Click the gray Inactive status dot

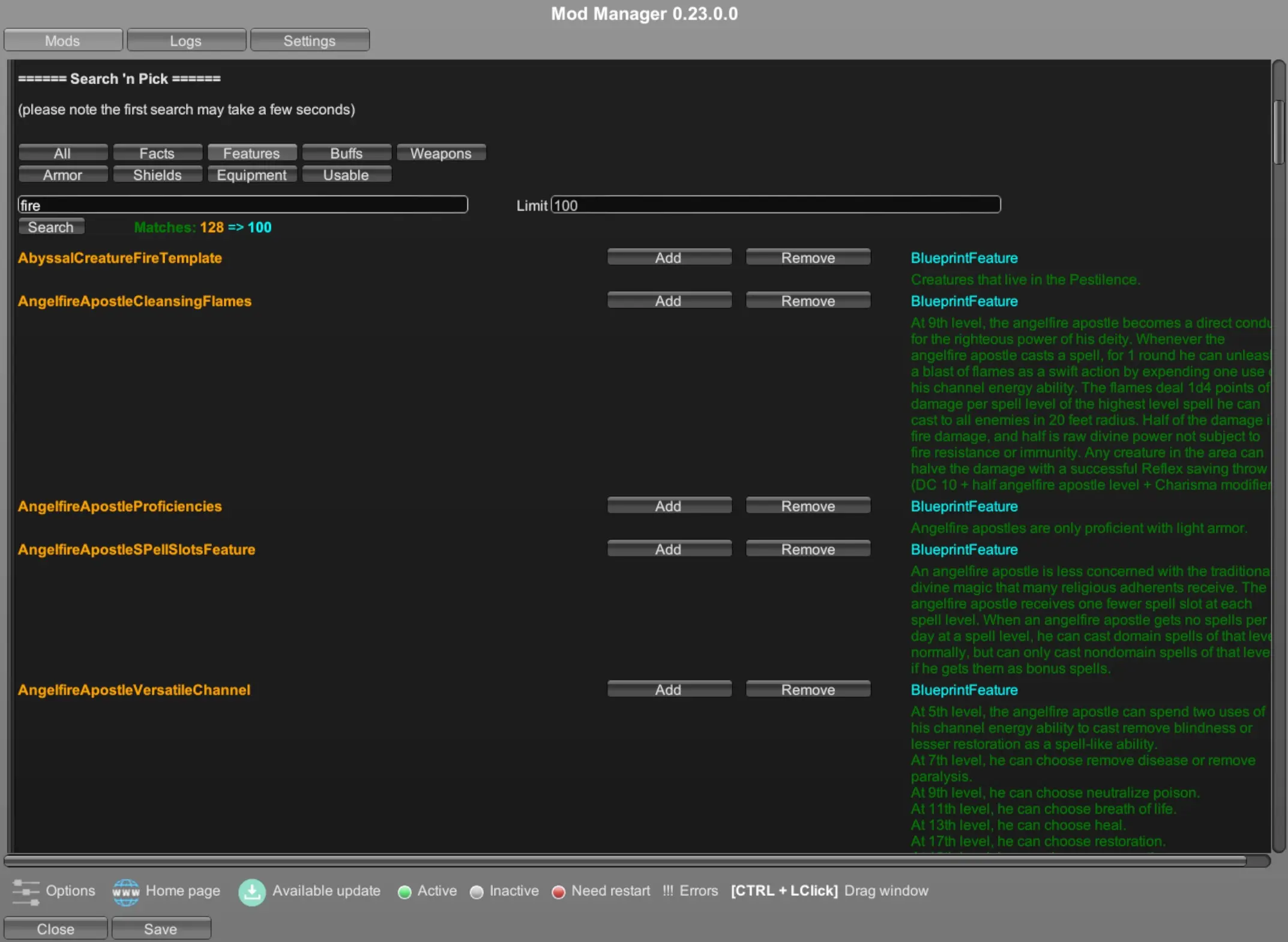pyautogui.click(x=477, y=892)
